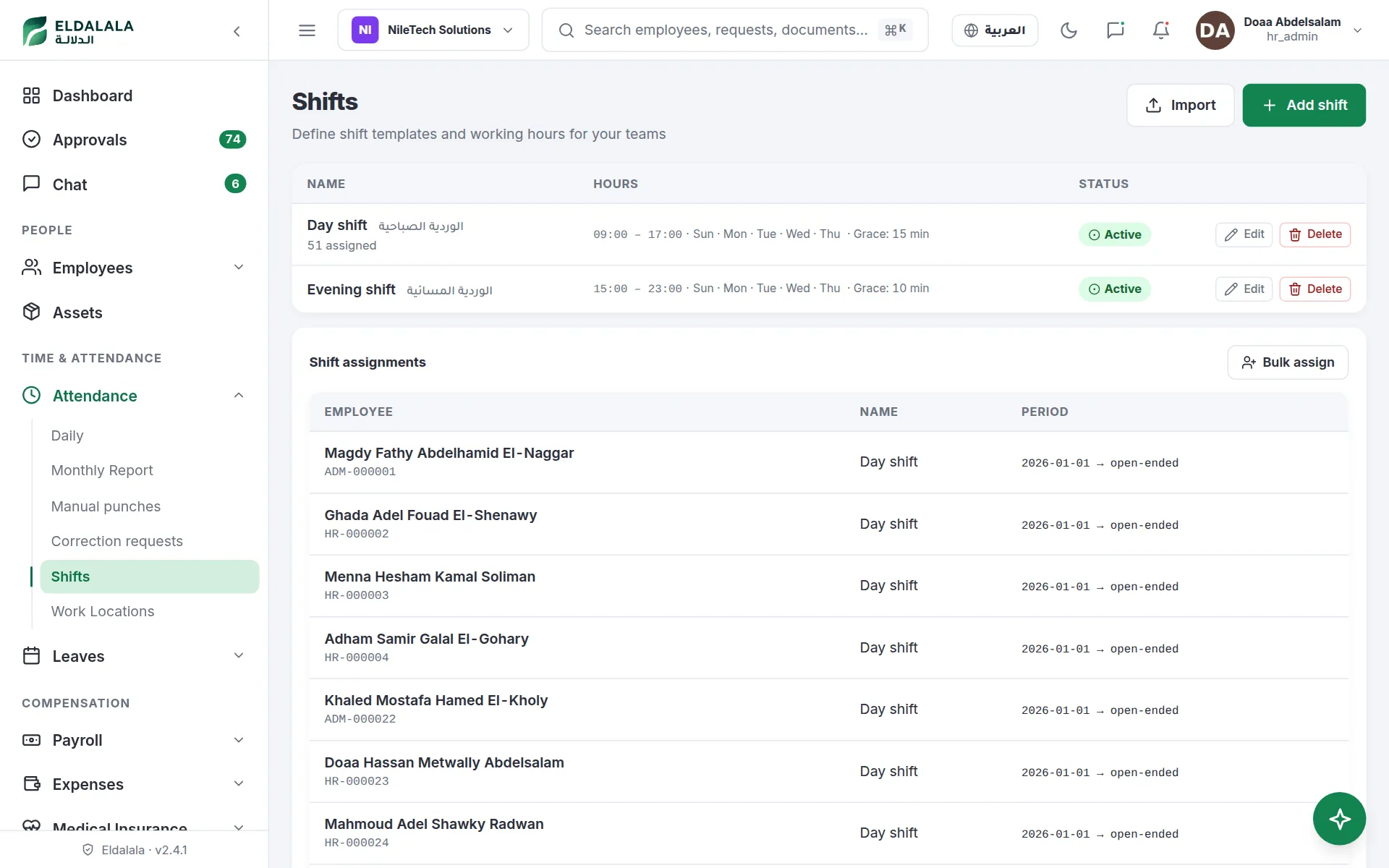Image resolution: width=1389 pixels, height=868 pixels.
Task: Edit the Evening shift row
Action: (x=1244, y=289)
